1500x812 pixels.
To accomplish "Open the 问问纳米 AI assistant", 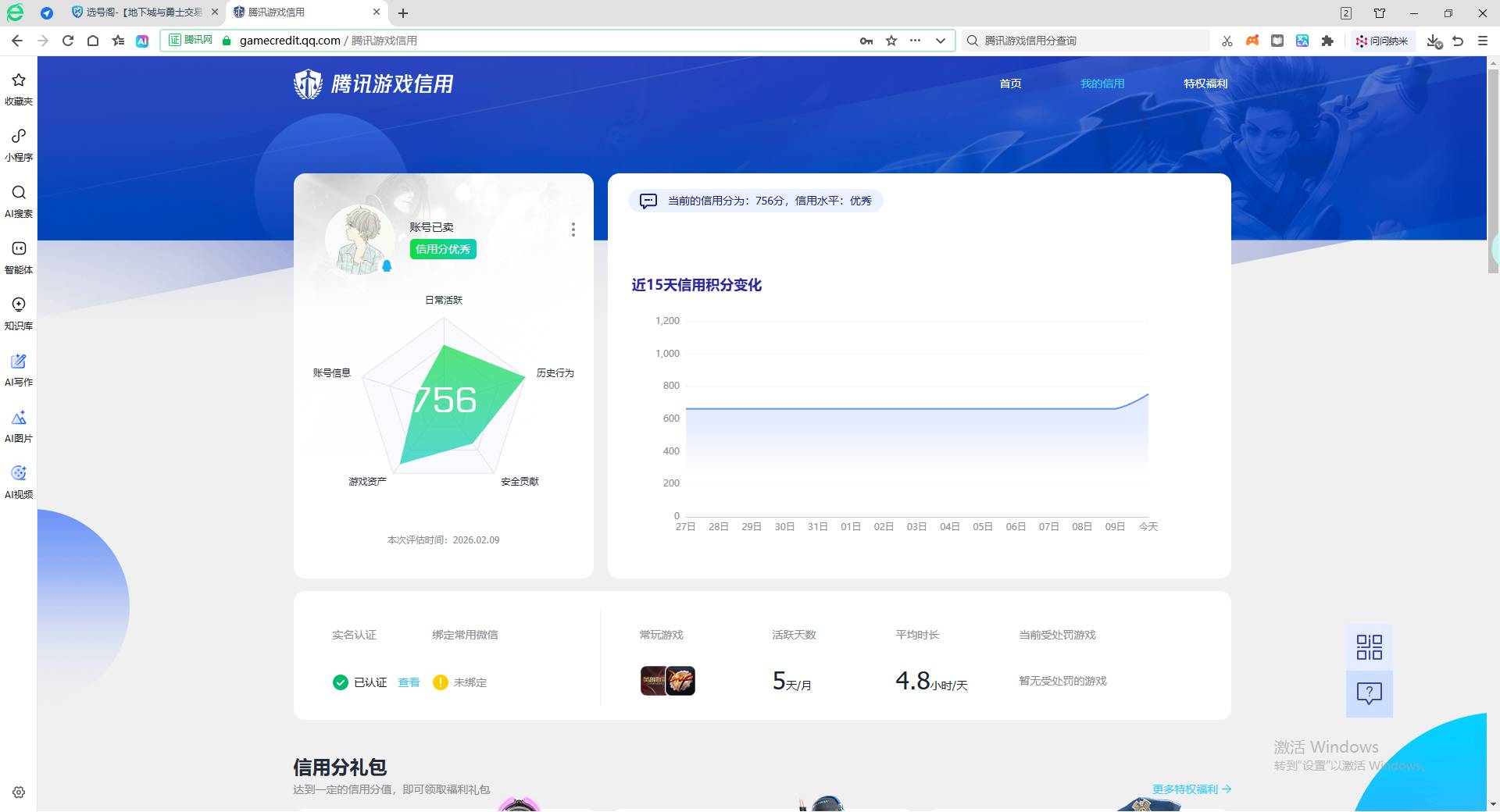I will pyautogui.click(x=1383, y=41).
